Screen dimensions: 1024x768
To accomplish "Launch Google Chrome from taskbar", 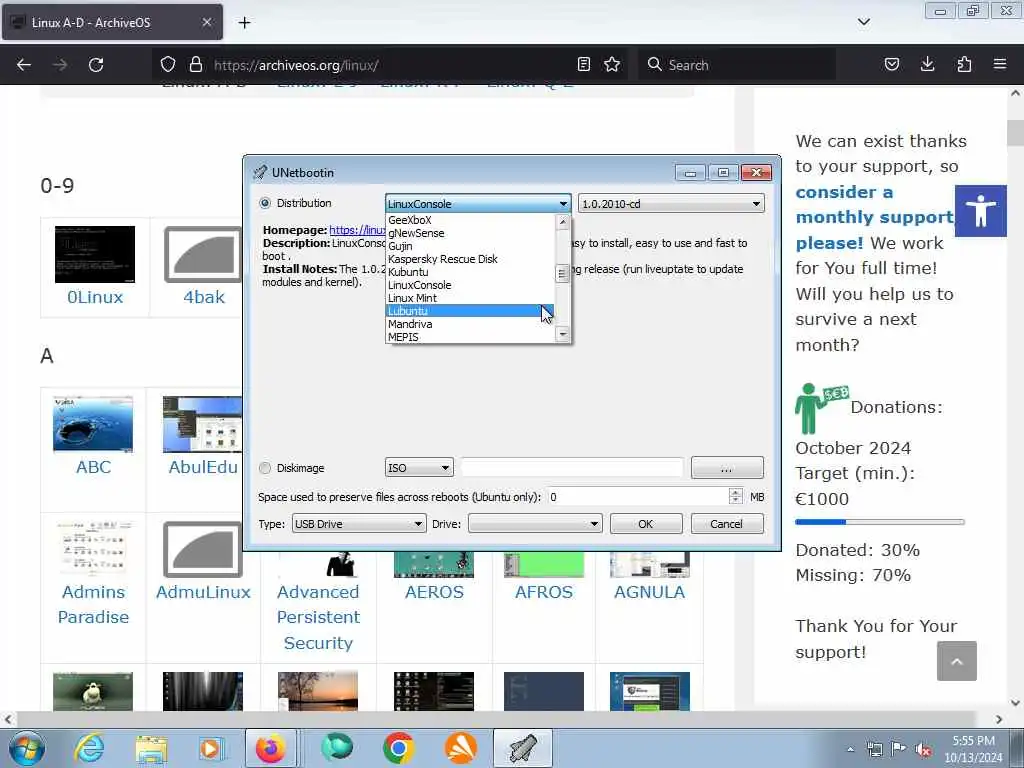I will click(x=398, y=748).
